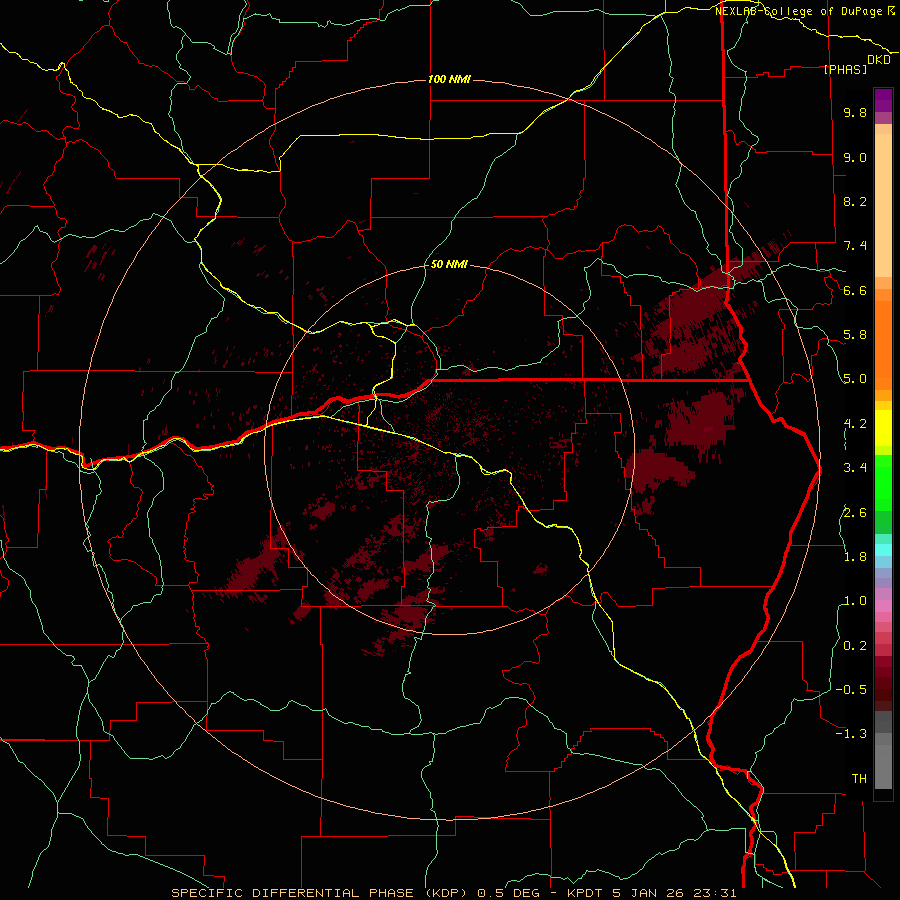The height and width of the screenshot is (900, 900).
Task: Click the 'DKD' label above the color scale
Action: click(x=879, y=60)
